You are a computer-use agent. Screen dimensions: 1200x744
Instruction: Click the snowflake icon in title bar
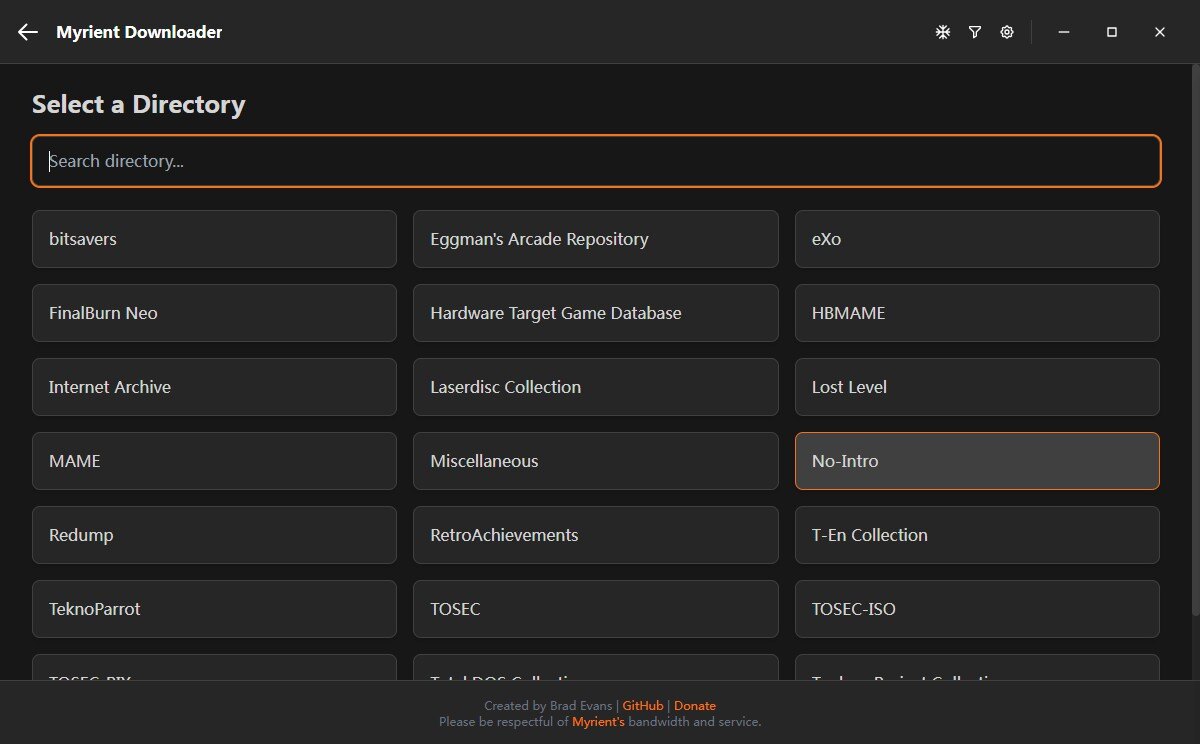pos(942,32)
